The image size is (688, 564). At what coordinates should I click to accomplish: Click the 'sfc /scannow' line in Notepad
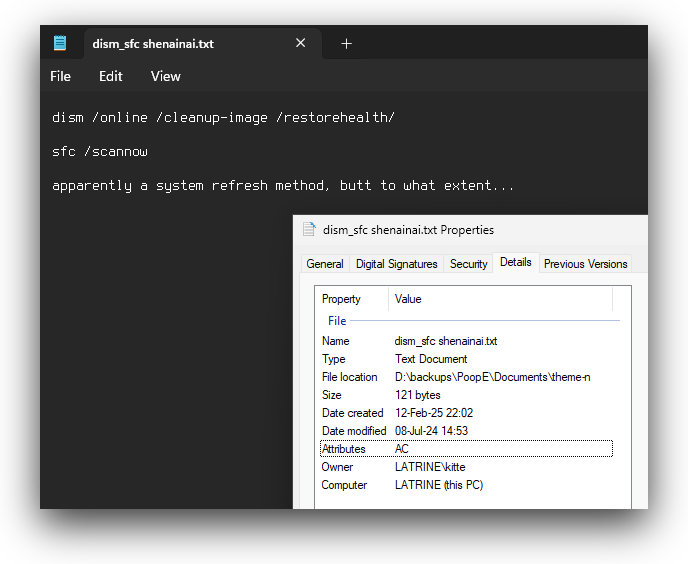click(100, 151)
